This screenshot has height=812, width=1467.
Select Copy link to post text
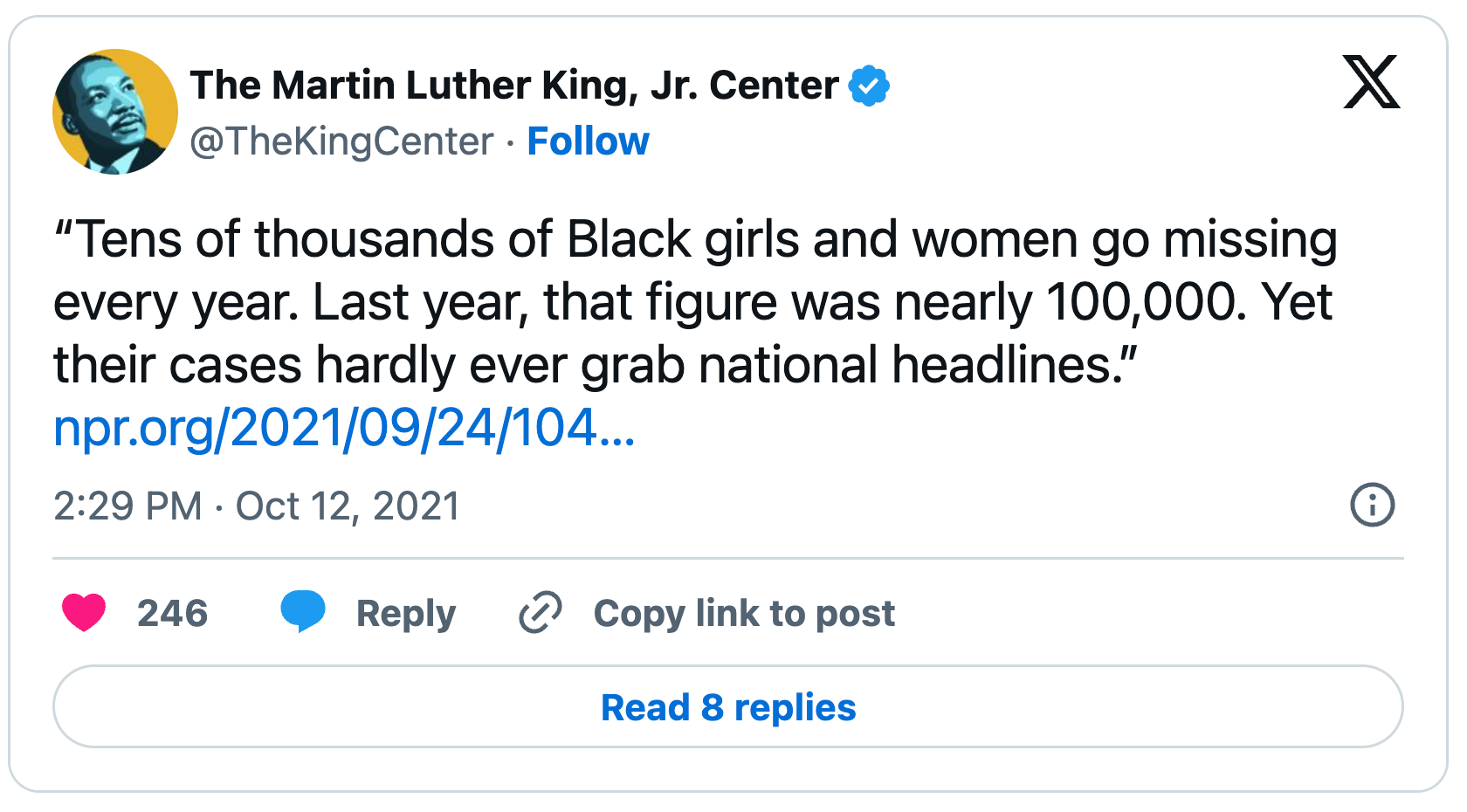(744, 613)
